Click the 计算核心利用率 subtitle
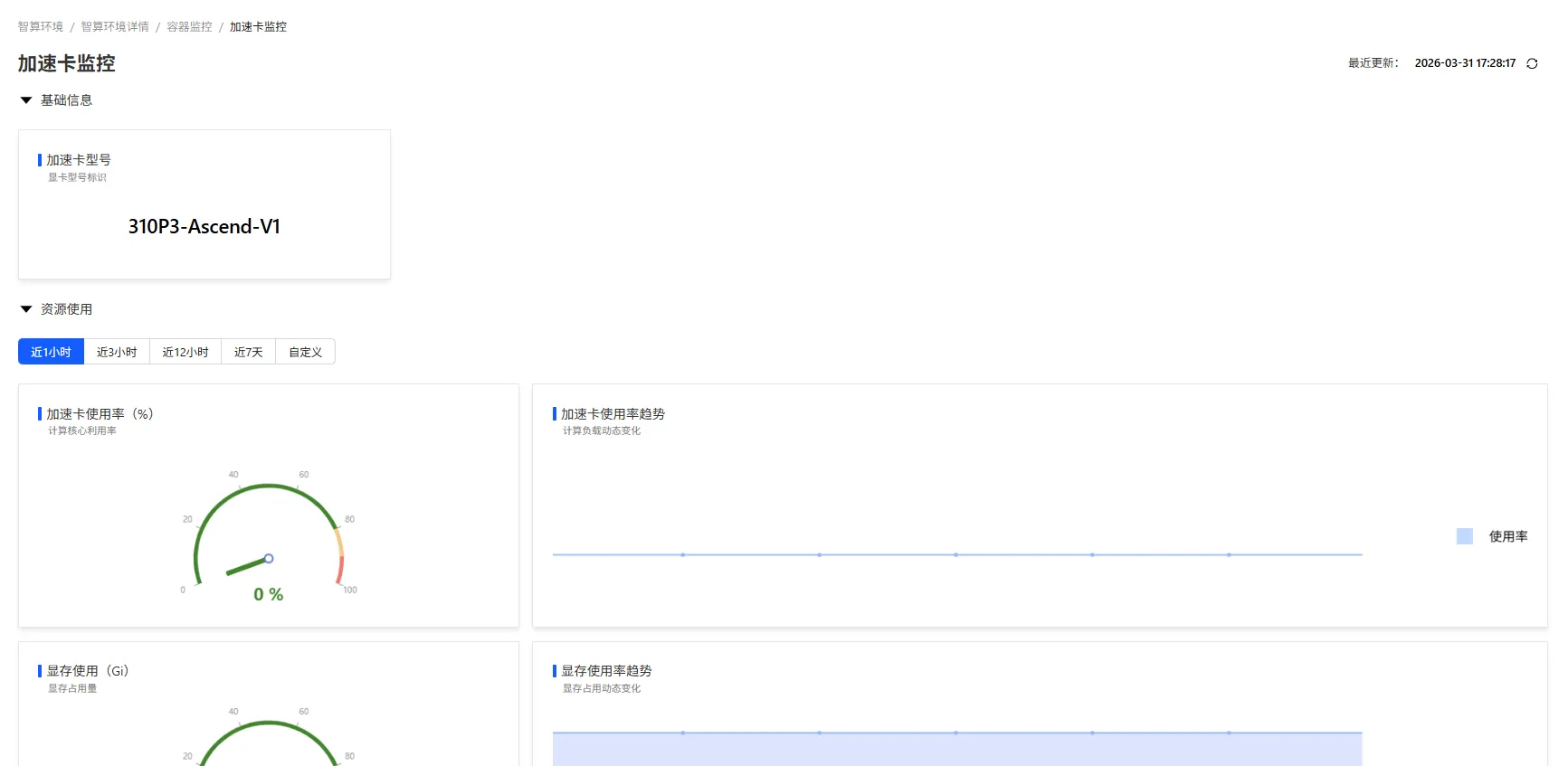 coord(82,430)
